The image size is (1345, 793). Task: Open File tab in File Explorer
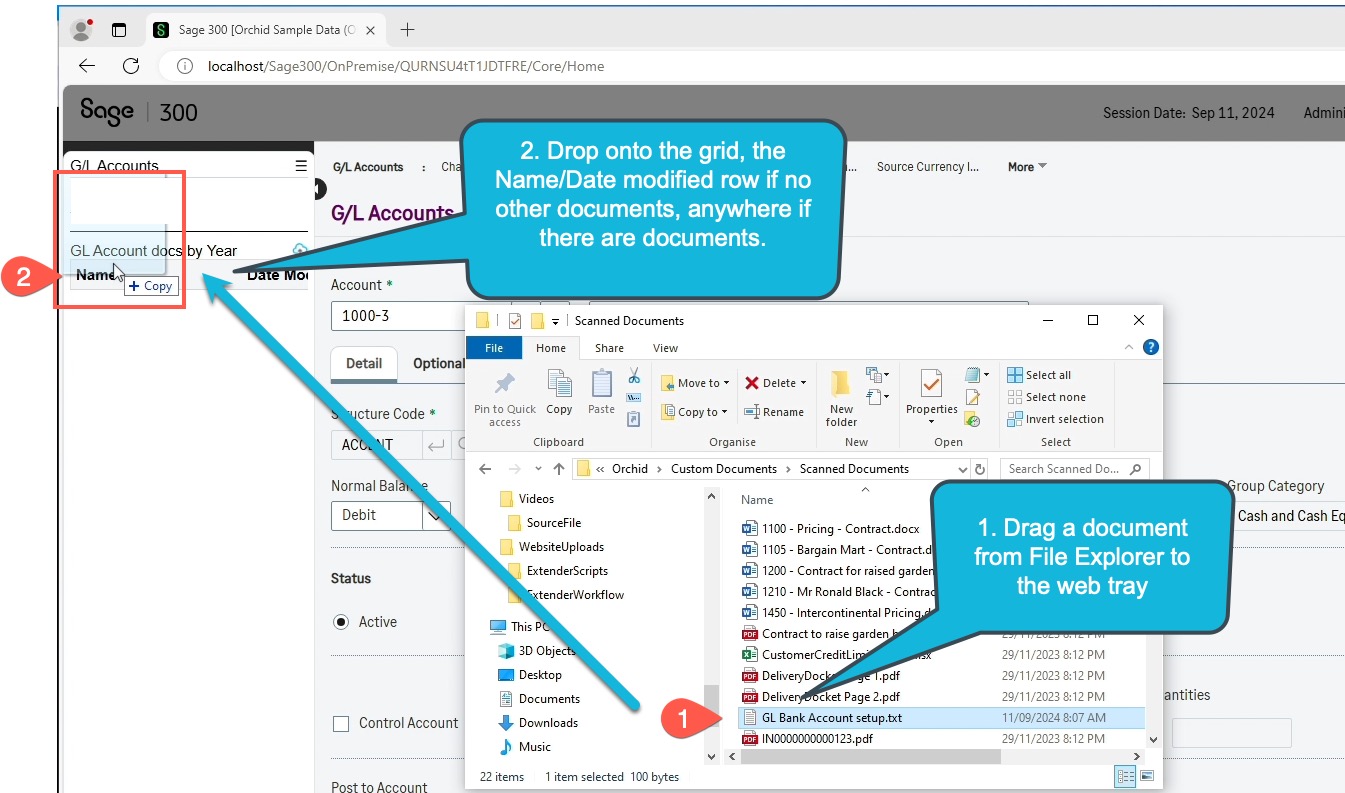[494, 348]
